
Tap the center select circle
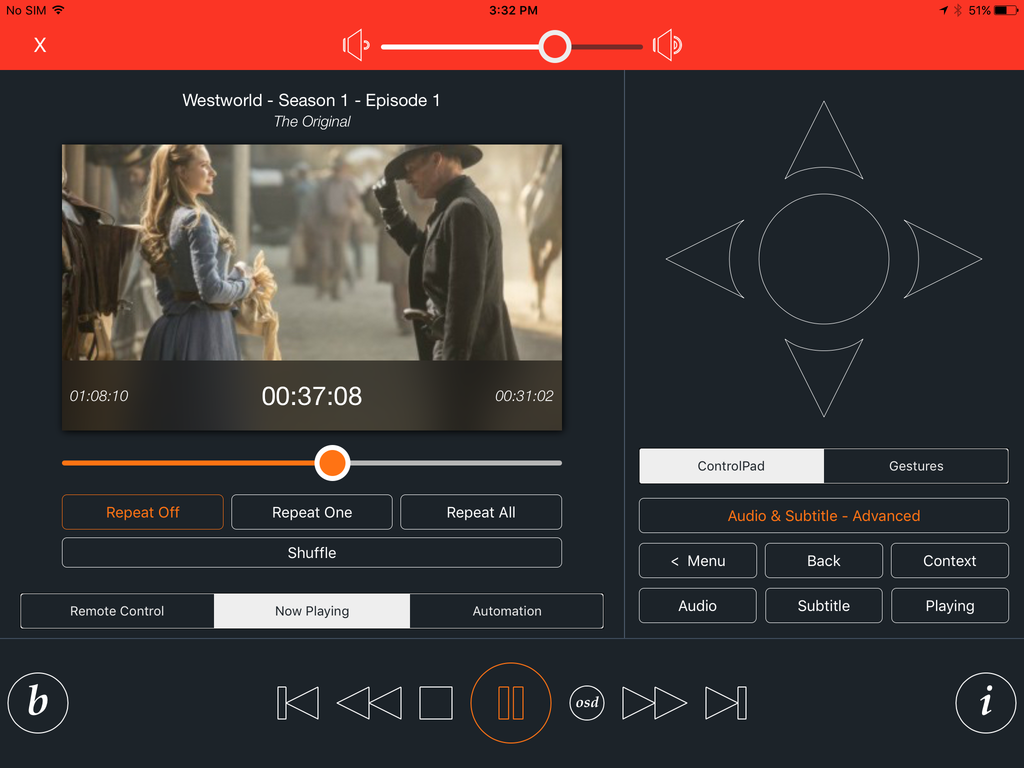coord(824,259)
